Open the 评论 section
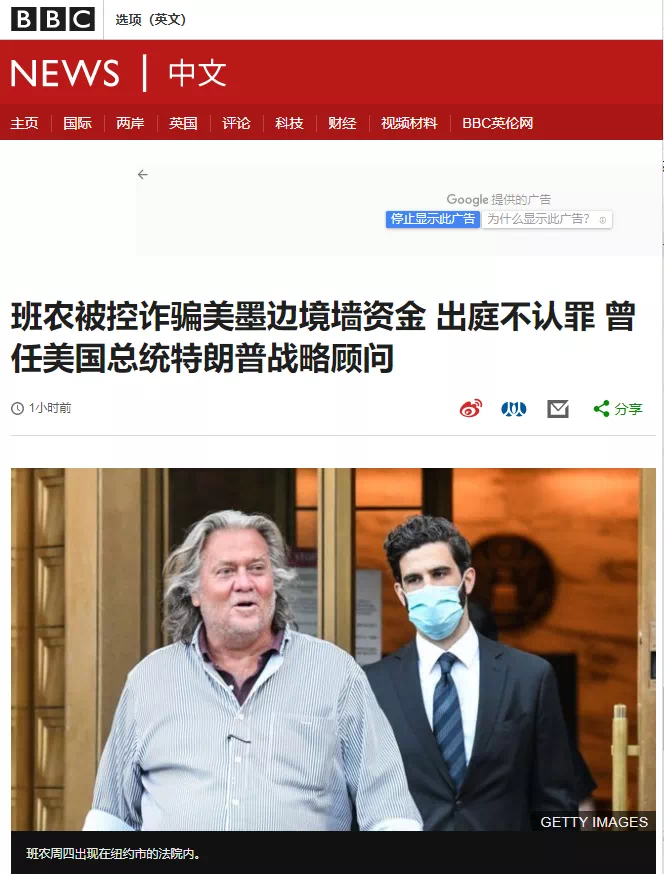Viewport: 664px width, 874px height. pos(236,123)
